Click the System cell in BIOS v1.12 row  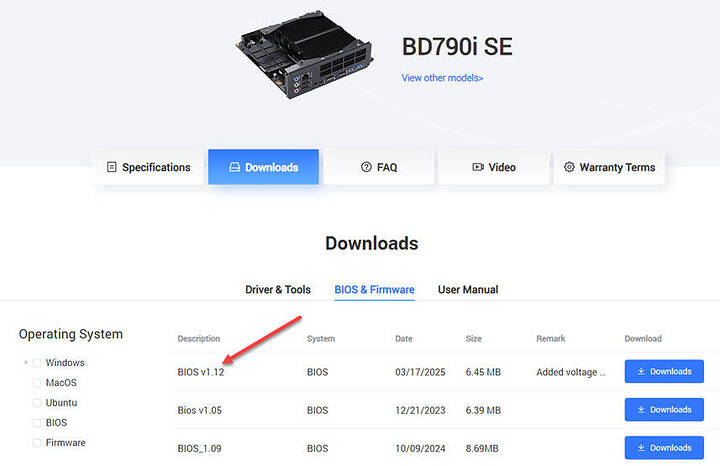(x=317, y=372)
